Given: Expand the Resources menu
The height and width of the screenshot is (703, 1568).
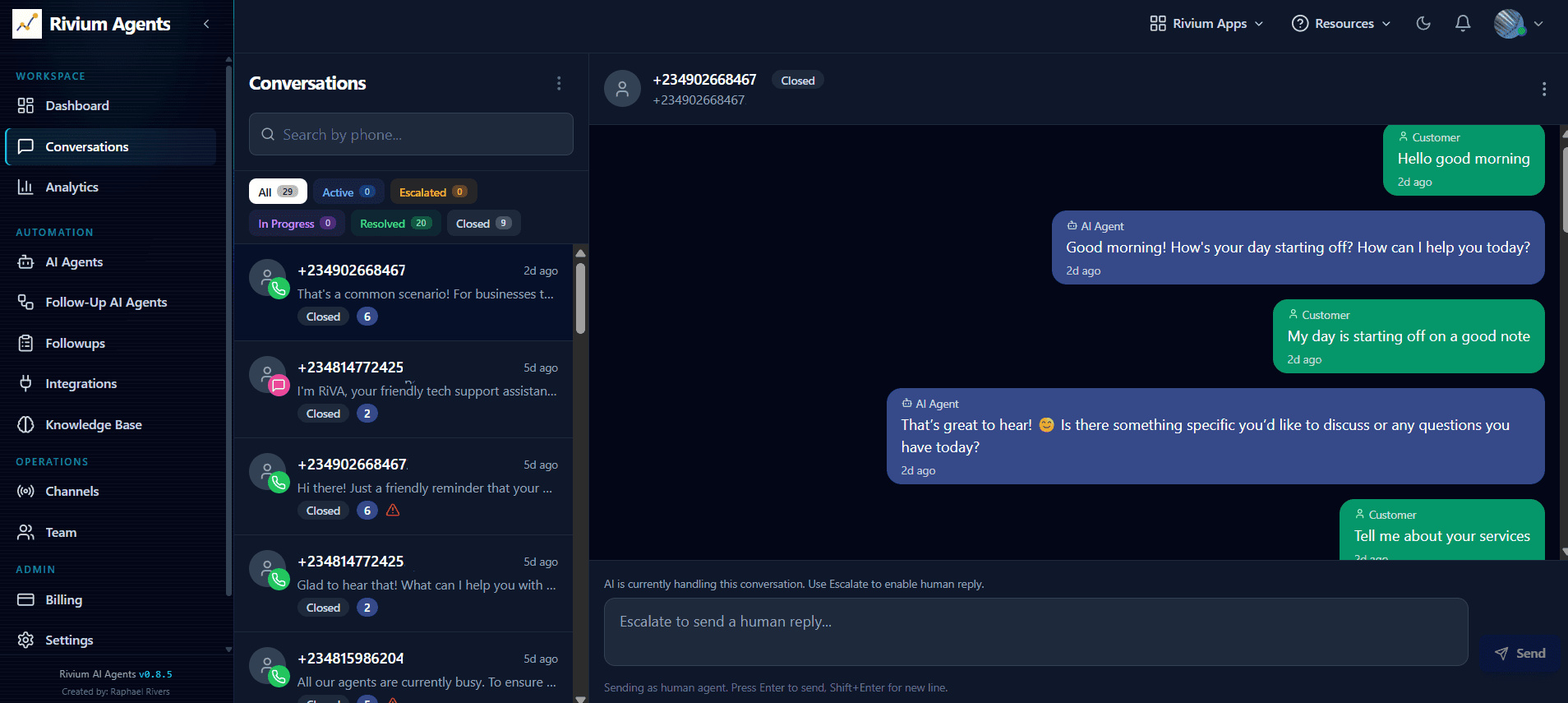Looking at the screenshot, I should [1341, 24].
